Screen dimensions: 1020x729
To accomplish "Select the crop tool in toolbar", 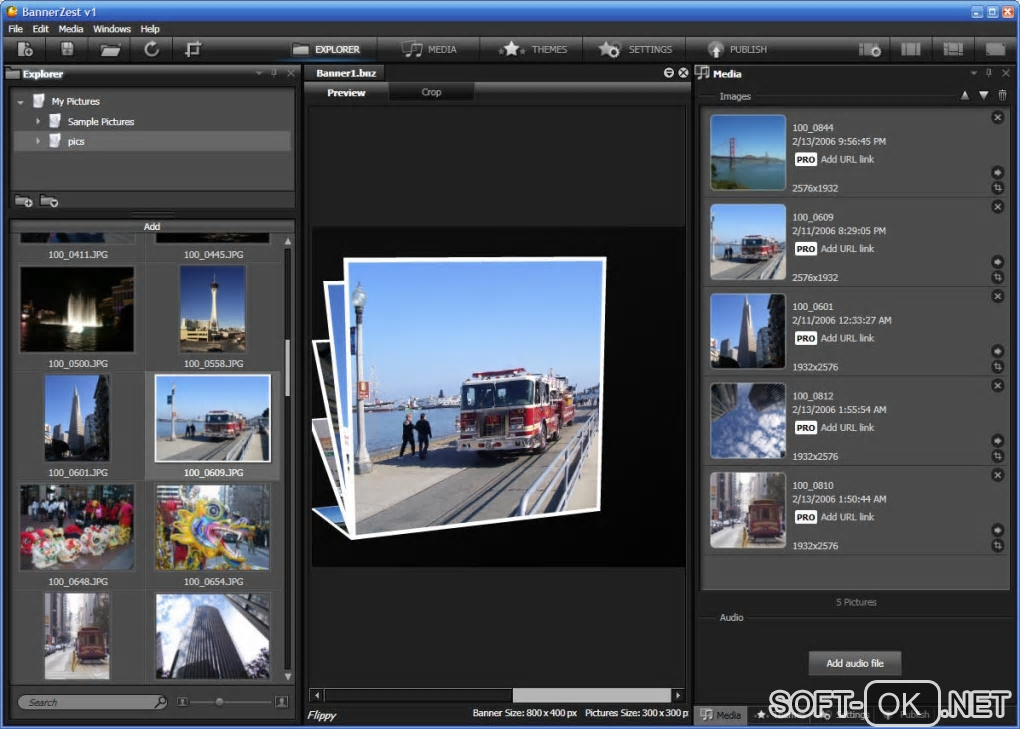I will click(x=193, y=49).
